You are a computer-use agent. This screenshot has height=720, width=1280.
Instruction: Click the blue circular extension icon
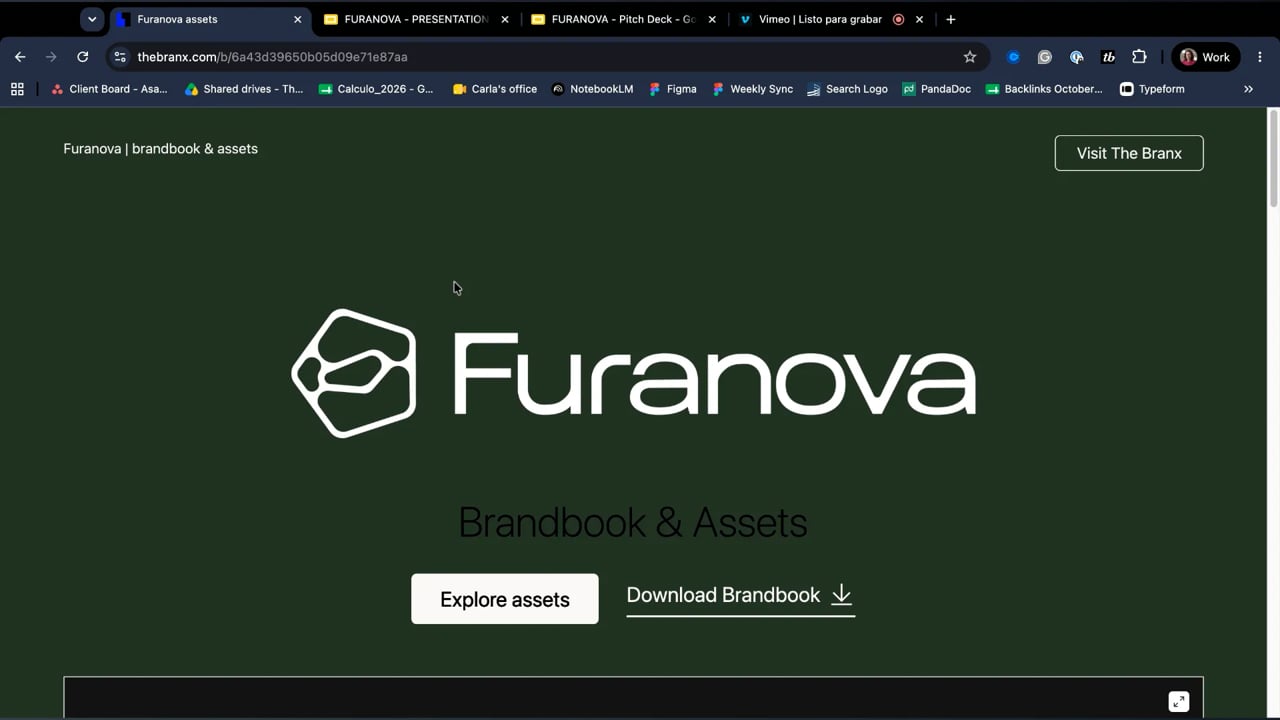tap(1013, 57)
